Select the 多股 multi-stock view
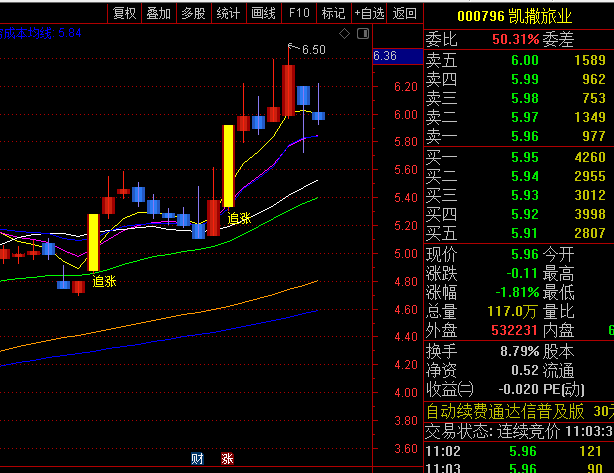Image resolution: width=614 pixels, height=473 pixels. tap(193, 13)
